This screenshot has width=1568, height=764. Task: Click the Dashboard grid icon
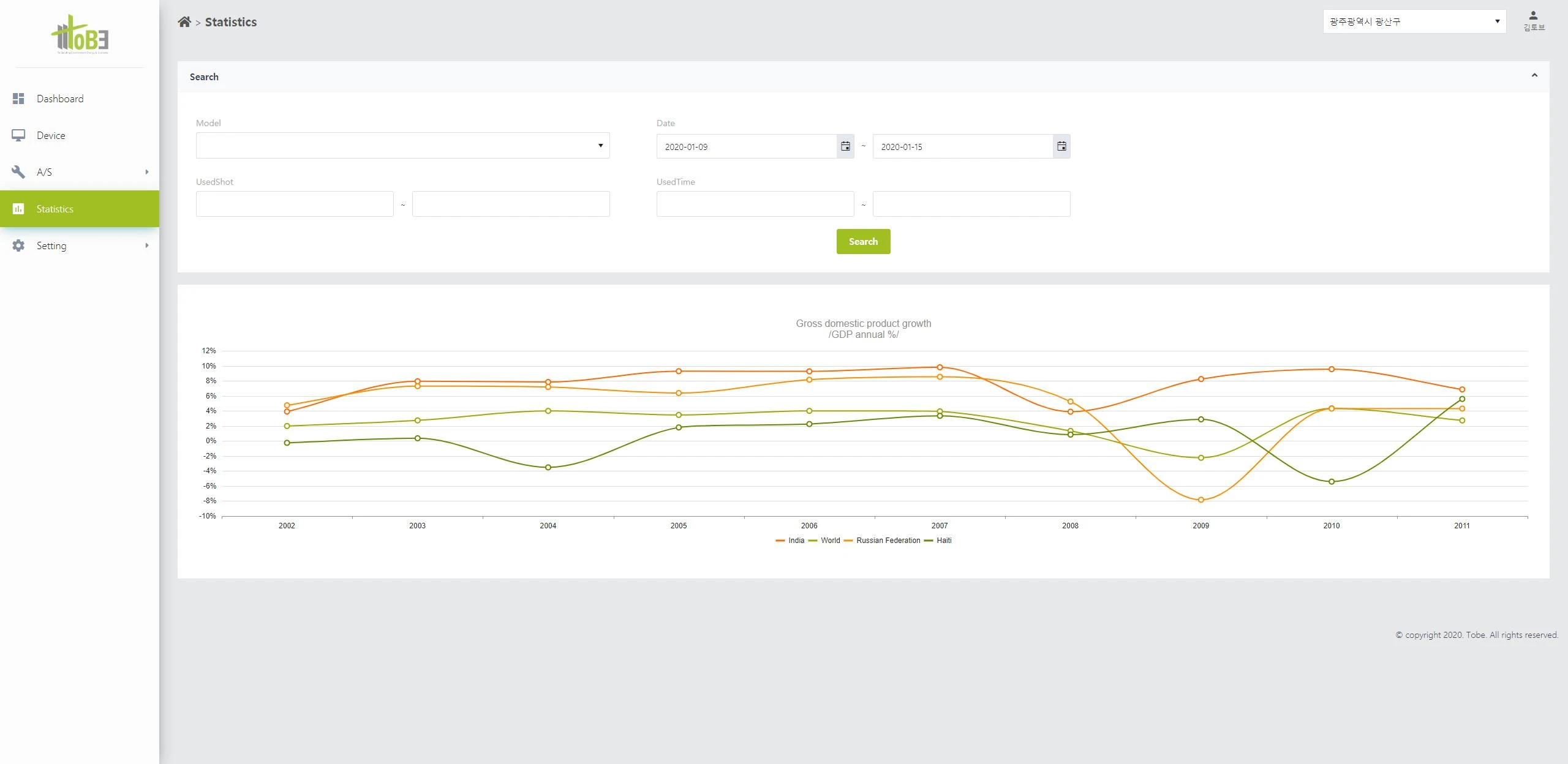coord(18,99)
